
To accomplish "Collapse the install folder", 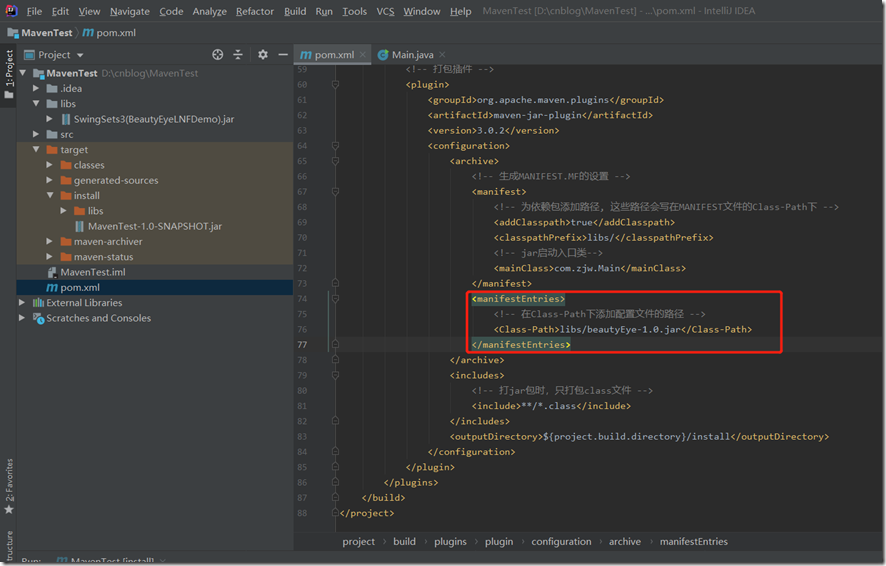I will (x=50, y=195).
